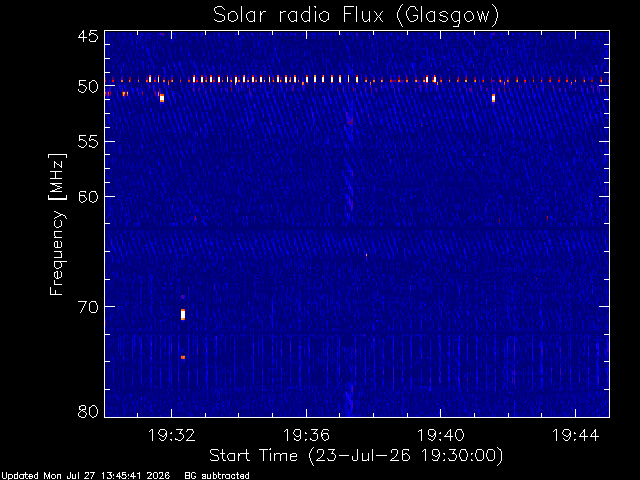Click the 55 MHz frequency label

tap(88, 142)
